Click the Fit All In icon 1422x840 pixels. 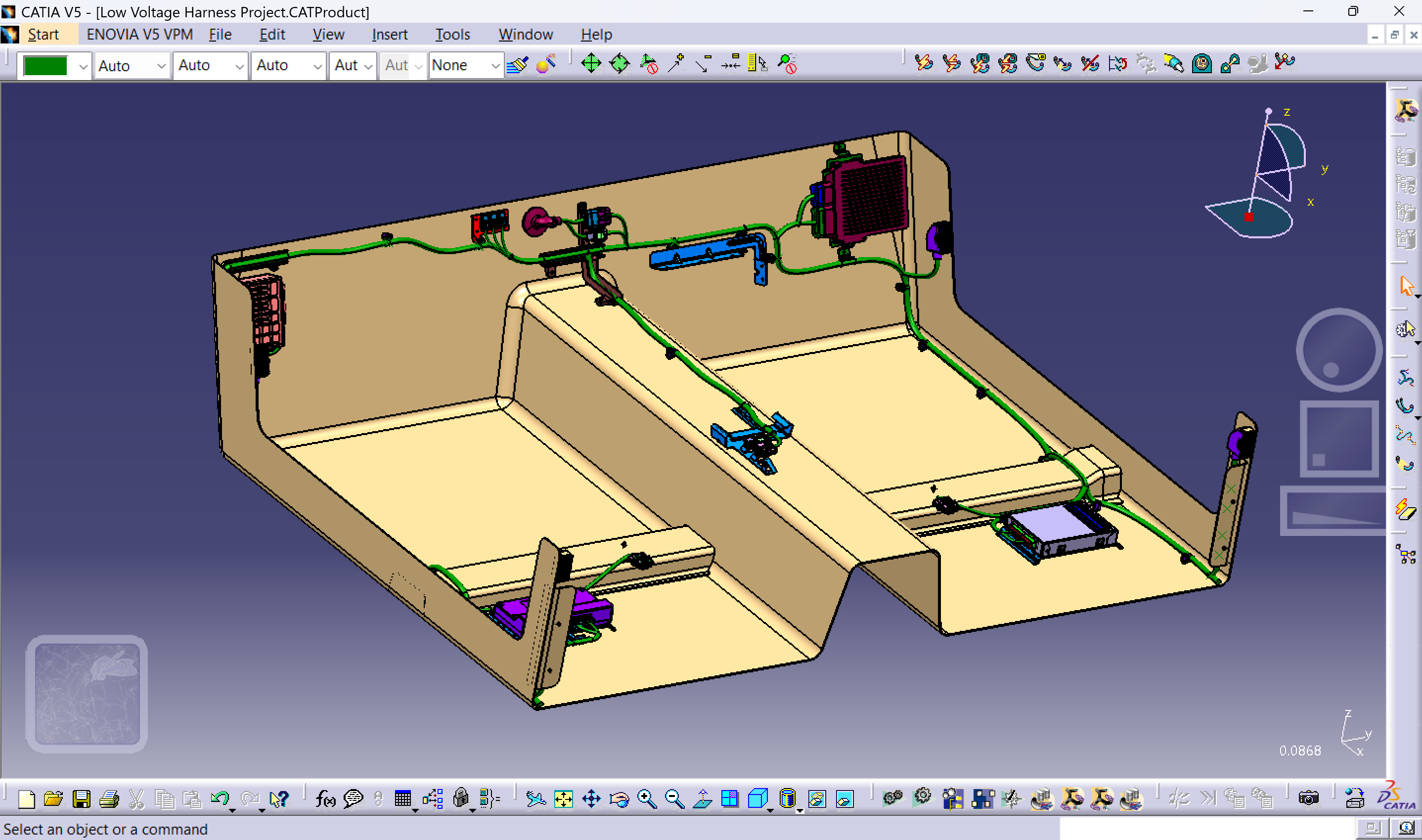563,798
